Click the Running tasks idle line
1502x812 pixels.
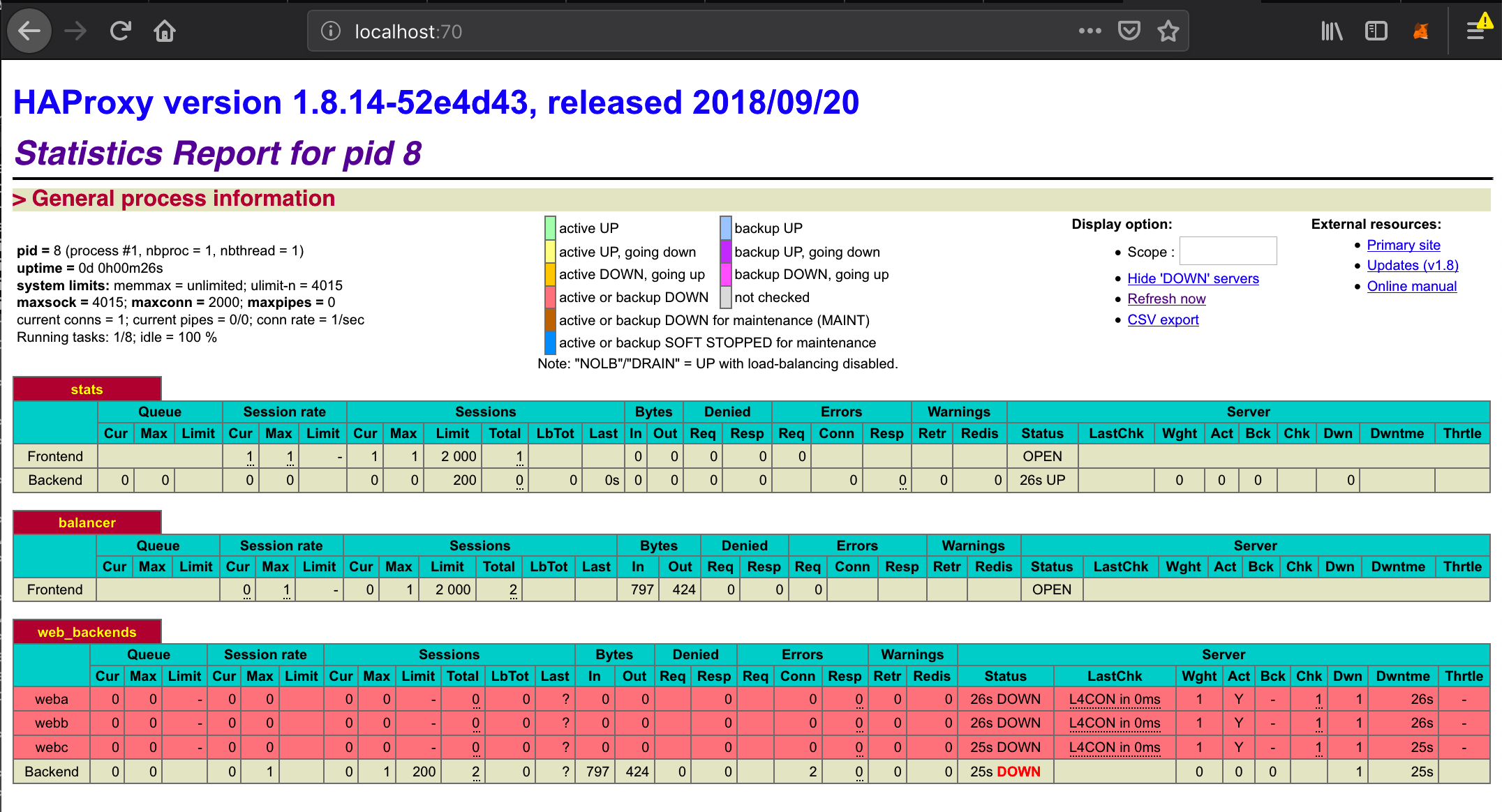coord(117,337)
